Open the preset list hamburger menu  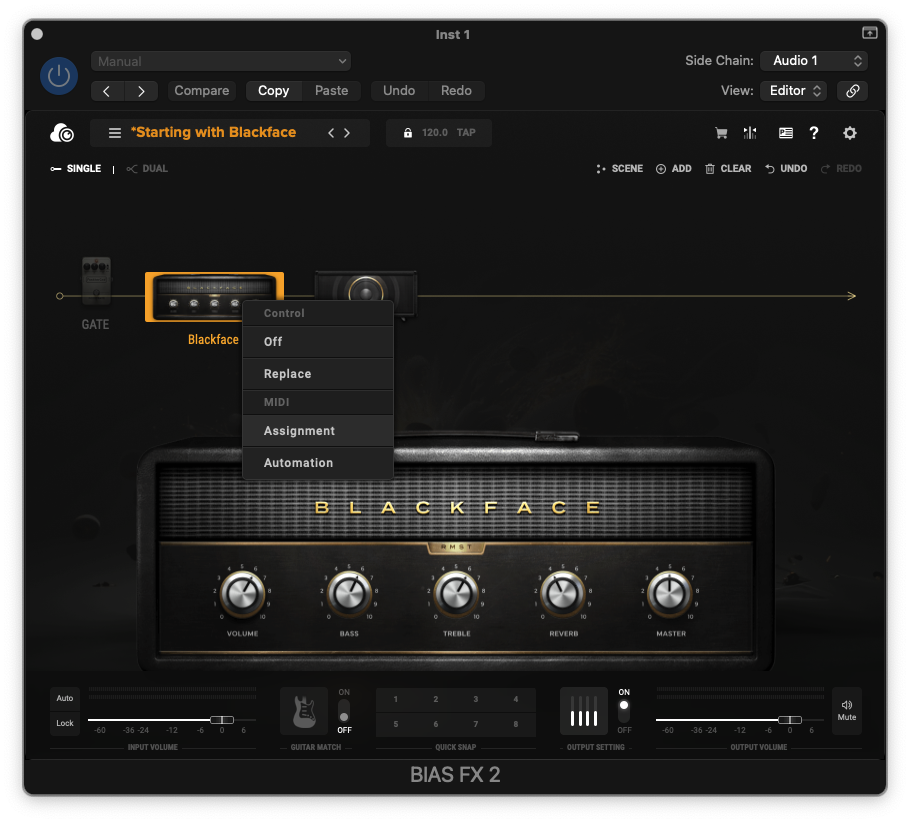pyautogui.click(x=115, y=133)
